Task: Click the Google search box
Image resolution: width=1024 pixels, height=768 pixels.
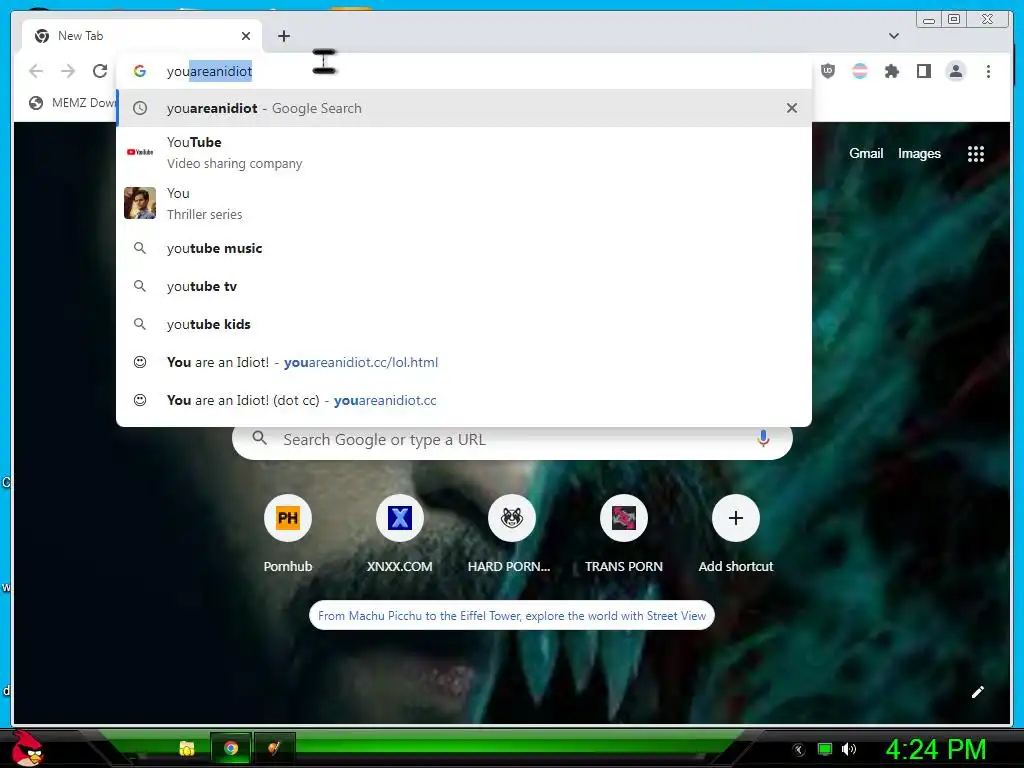Action: coord(512,440)
